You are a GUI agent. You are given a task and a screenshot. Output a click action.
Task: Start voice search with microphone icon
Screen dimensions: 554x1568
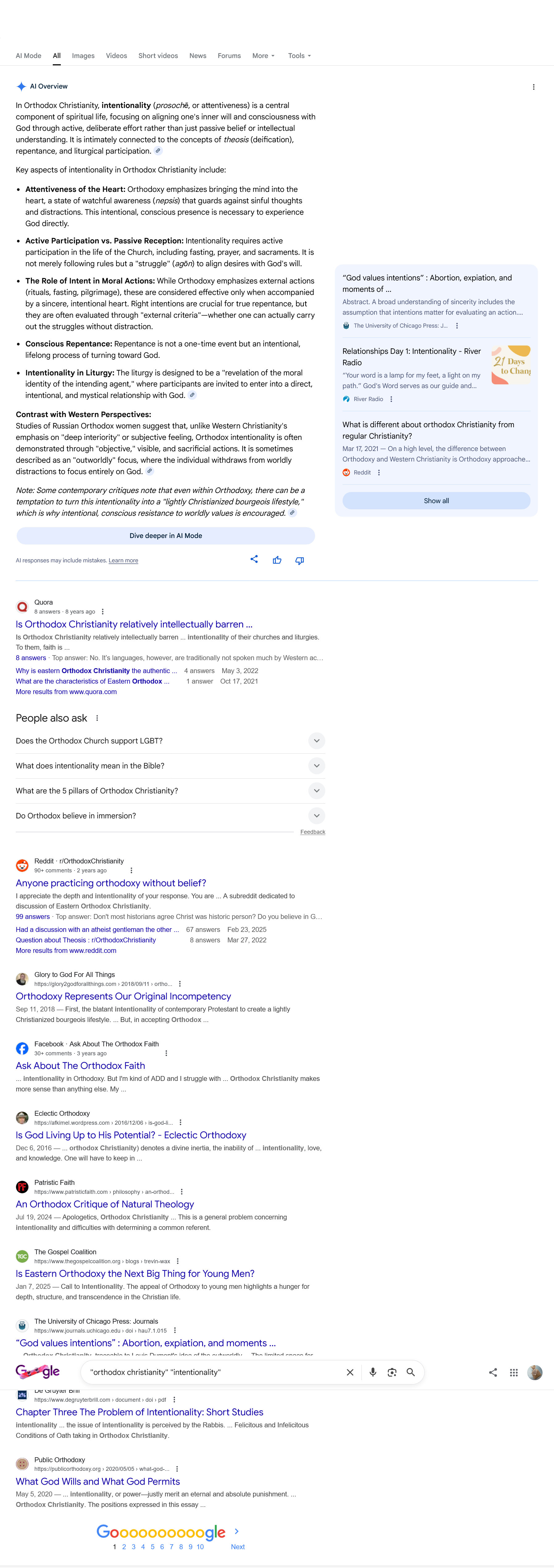(x=373, y=1372)
